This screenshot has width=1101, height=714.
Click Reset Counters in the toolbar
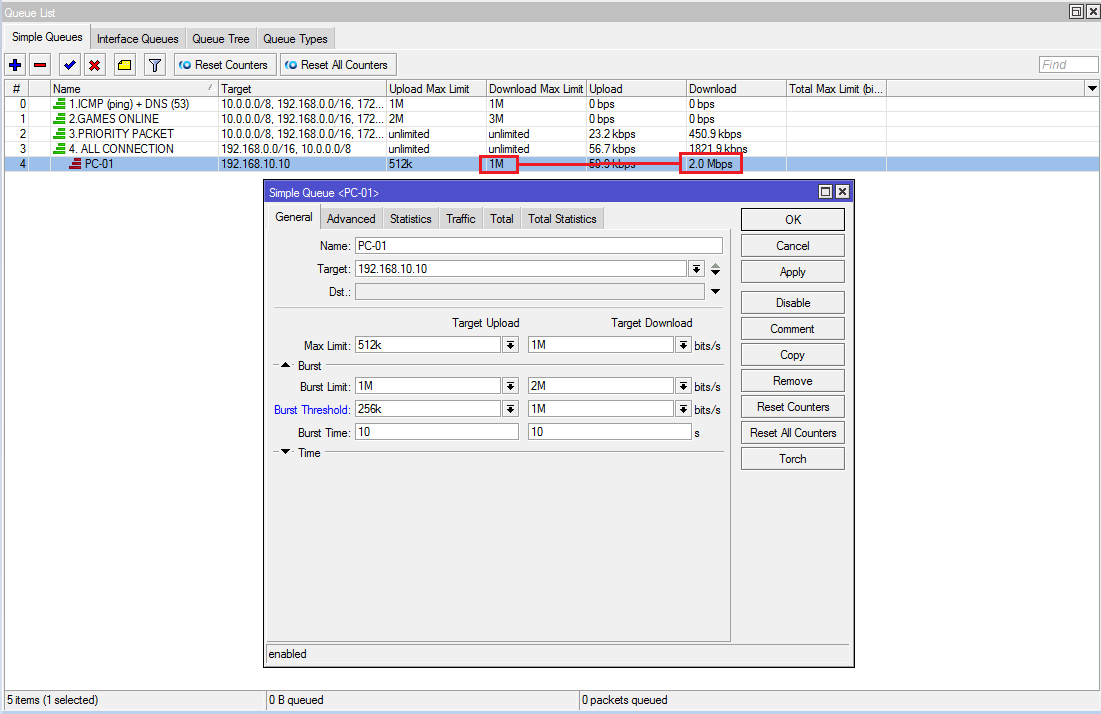pyautogui.click(x=224, y=64)
